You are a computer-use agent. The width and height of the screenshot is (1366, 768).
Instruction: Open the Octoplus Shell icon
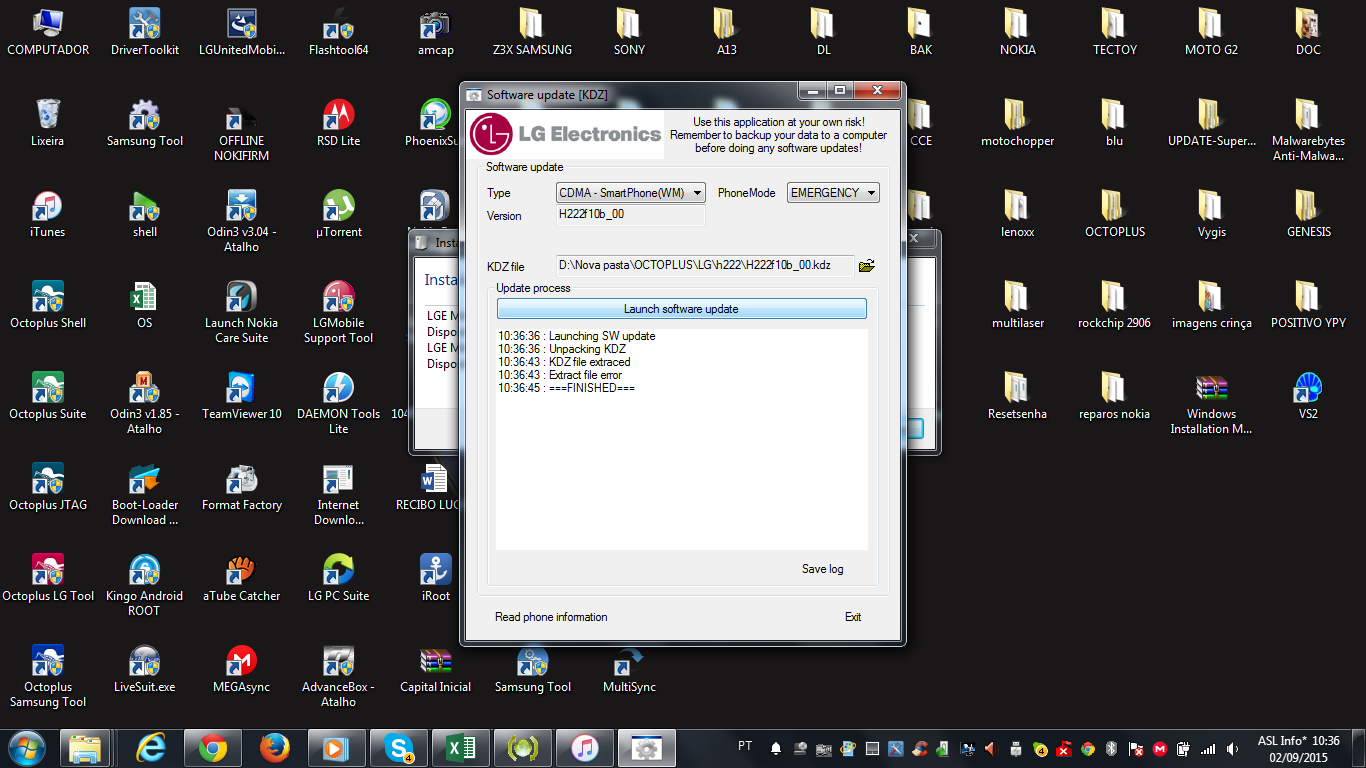(47, 305)
